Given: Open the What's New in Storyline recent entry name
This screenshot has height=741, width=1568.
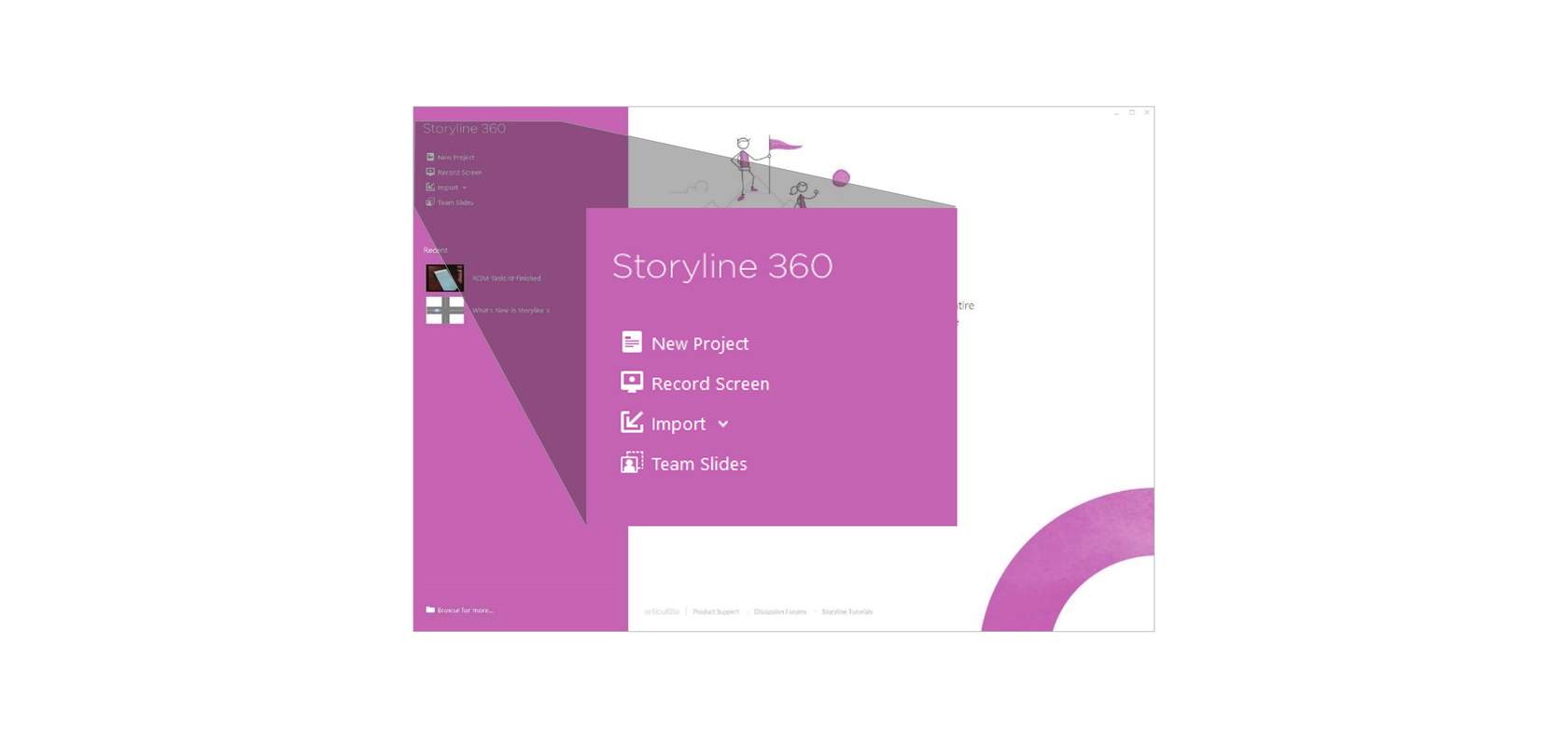Looking at the screenshot, I should (511, 310).
